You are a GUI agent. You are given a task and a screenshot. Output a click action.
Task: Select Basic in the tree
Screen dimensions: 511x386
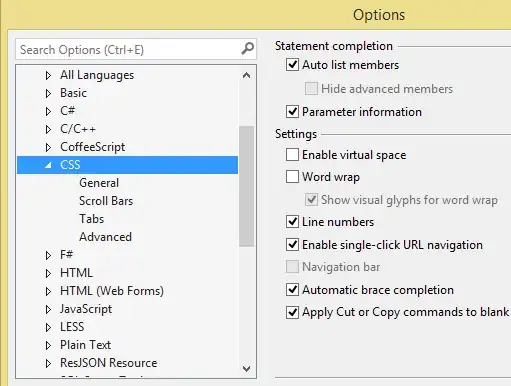[73, 93]
